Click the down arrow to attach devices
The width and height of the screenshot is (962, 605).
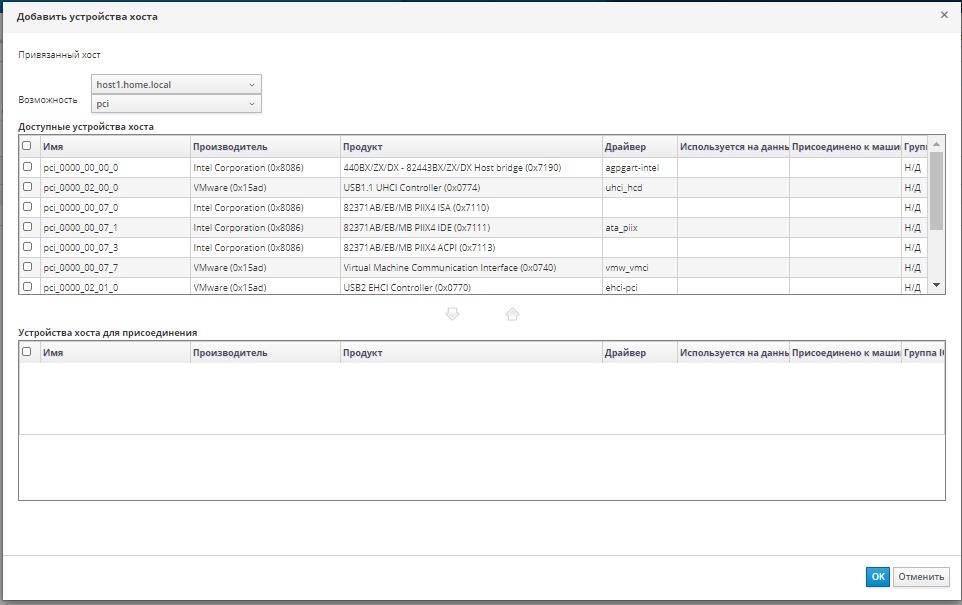tap(452, 314)
